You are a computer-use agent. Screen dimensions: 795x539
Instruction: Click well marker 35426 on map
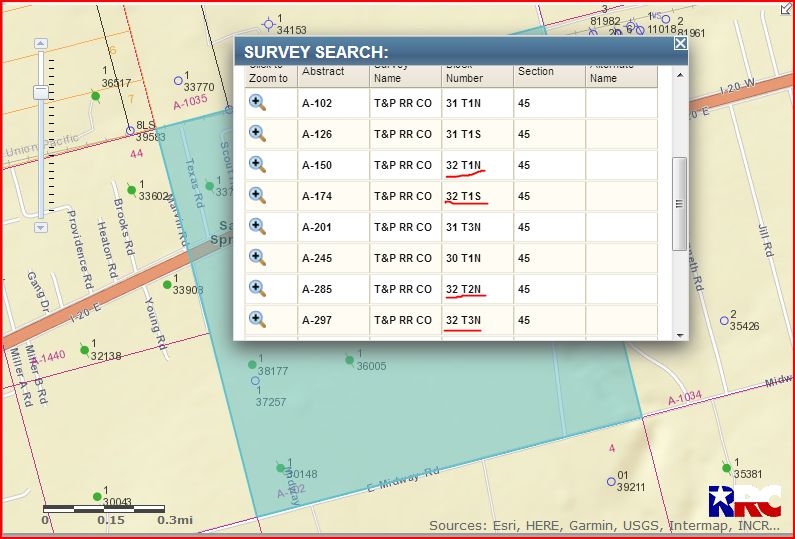point(724,320)
